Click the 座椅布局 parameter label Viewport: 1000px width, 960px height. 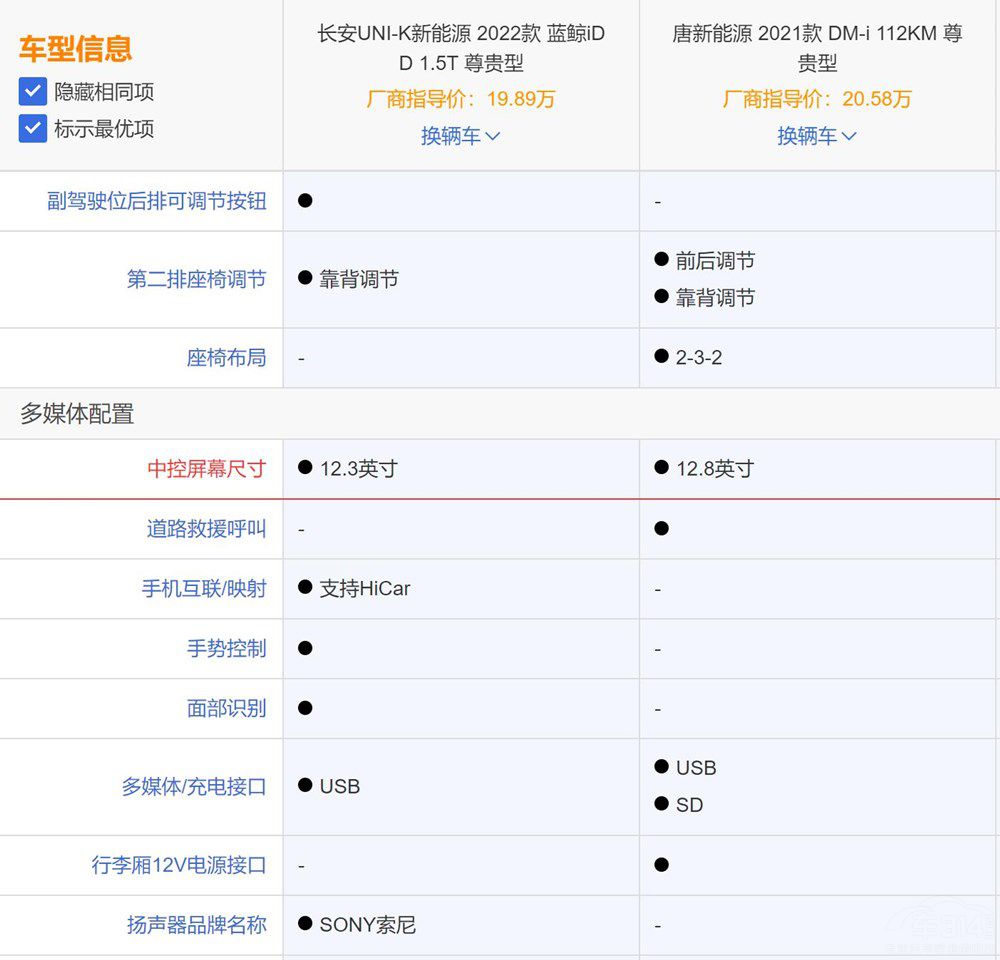click(x=227, y=358)
